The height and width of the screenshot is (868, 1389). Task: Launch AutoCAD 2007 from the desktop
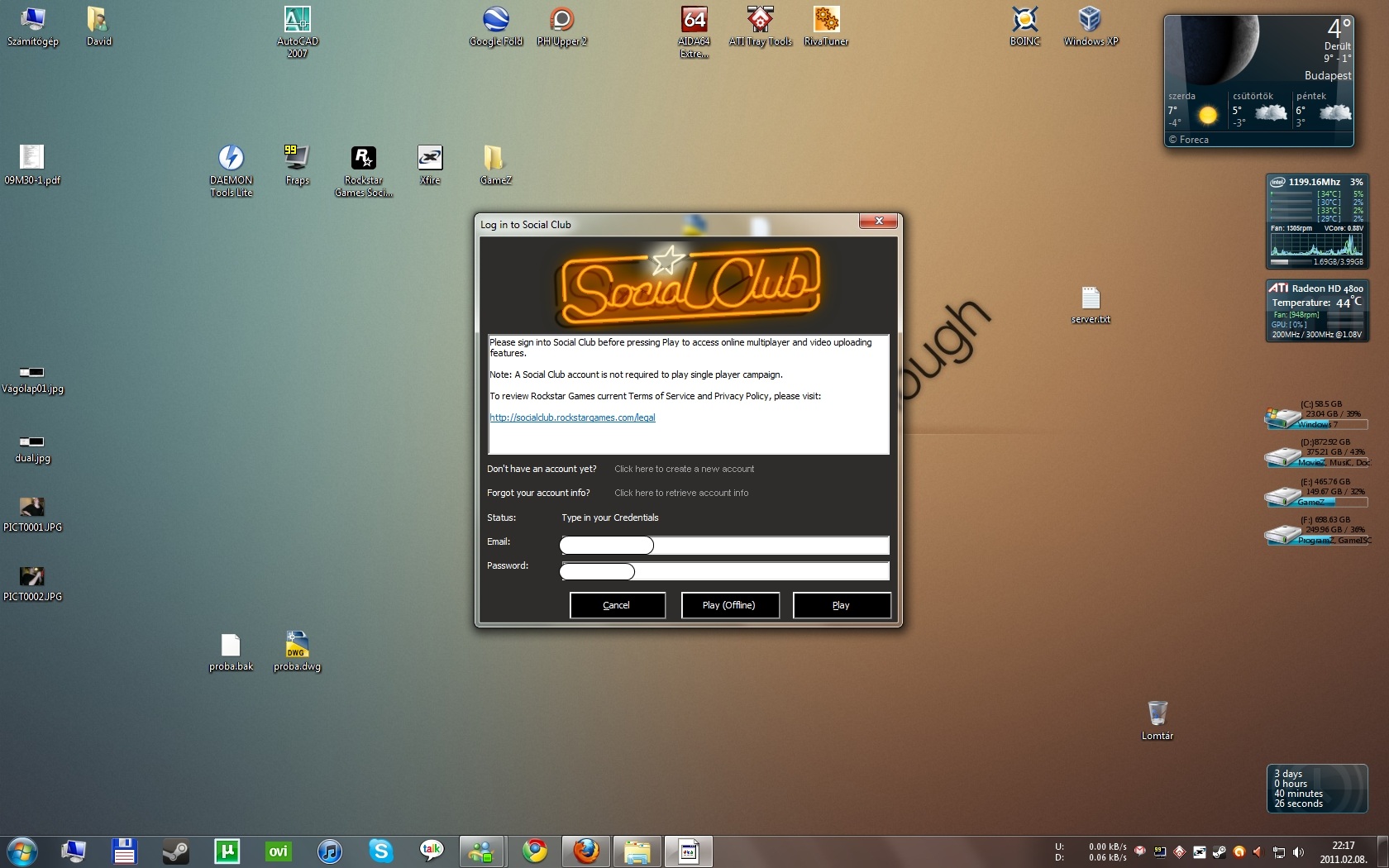[297, 31]
